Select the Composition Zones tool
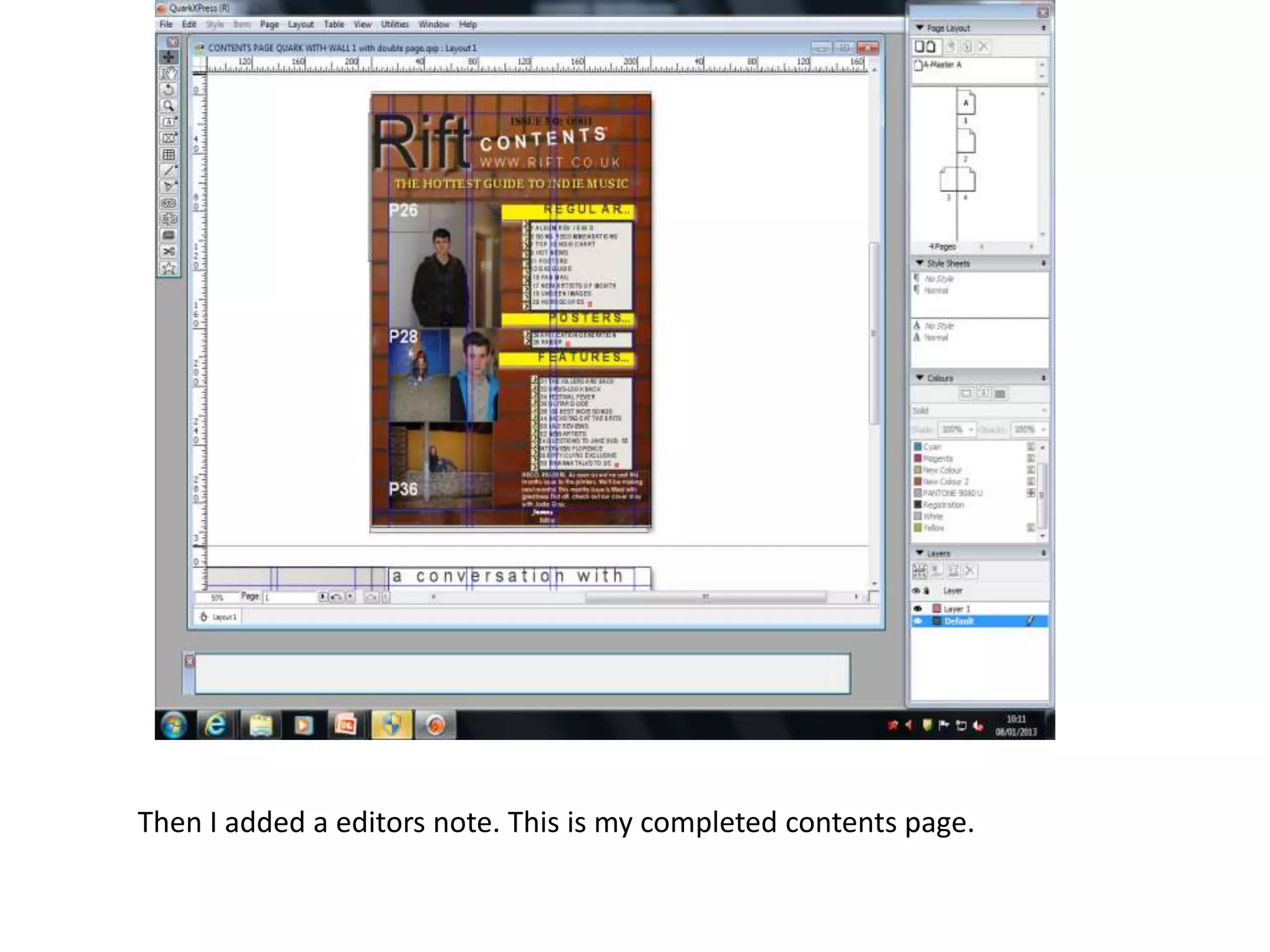 (168, 235)
